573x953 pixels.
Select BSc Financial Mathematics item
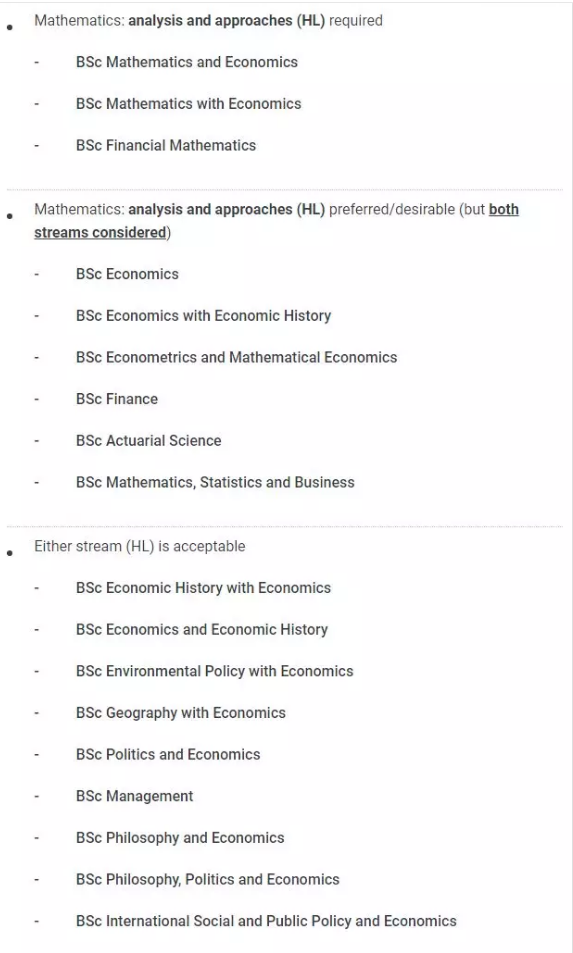coord(166,145)
